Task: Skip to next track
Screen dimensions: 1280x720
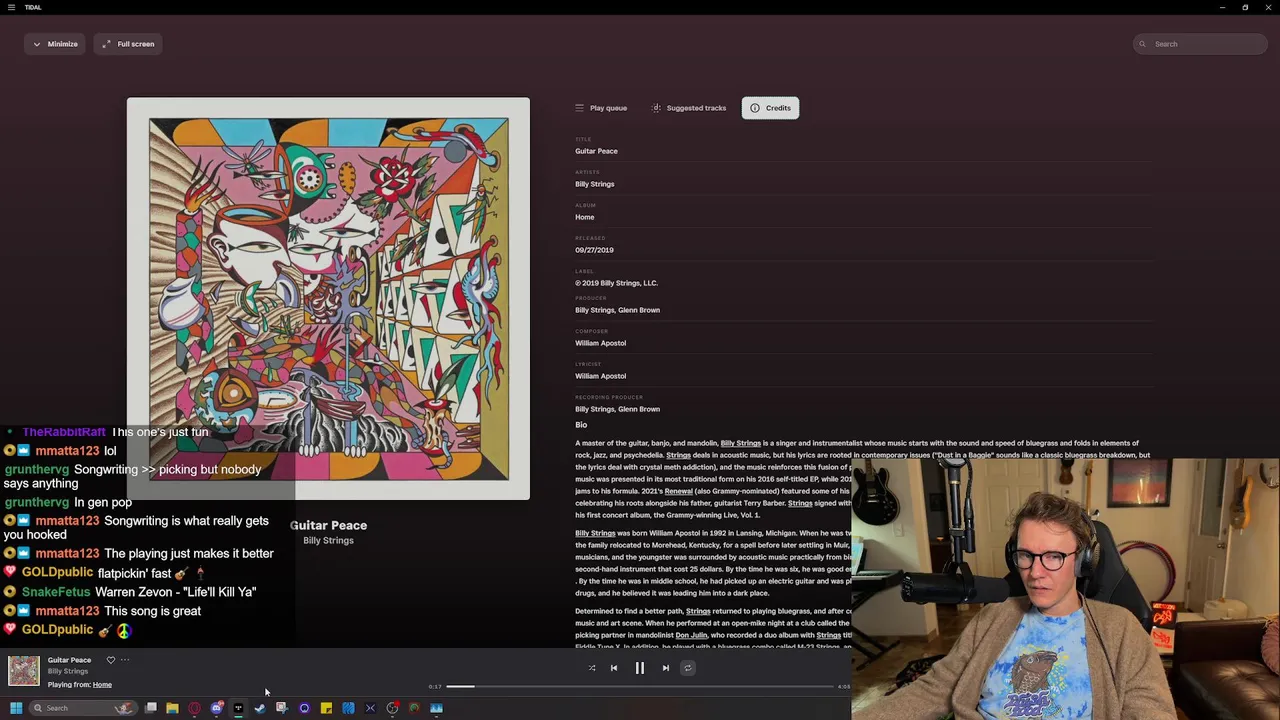Action: coord(666,668)
